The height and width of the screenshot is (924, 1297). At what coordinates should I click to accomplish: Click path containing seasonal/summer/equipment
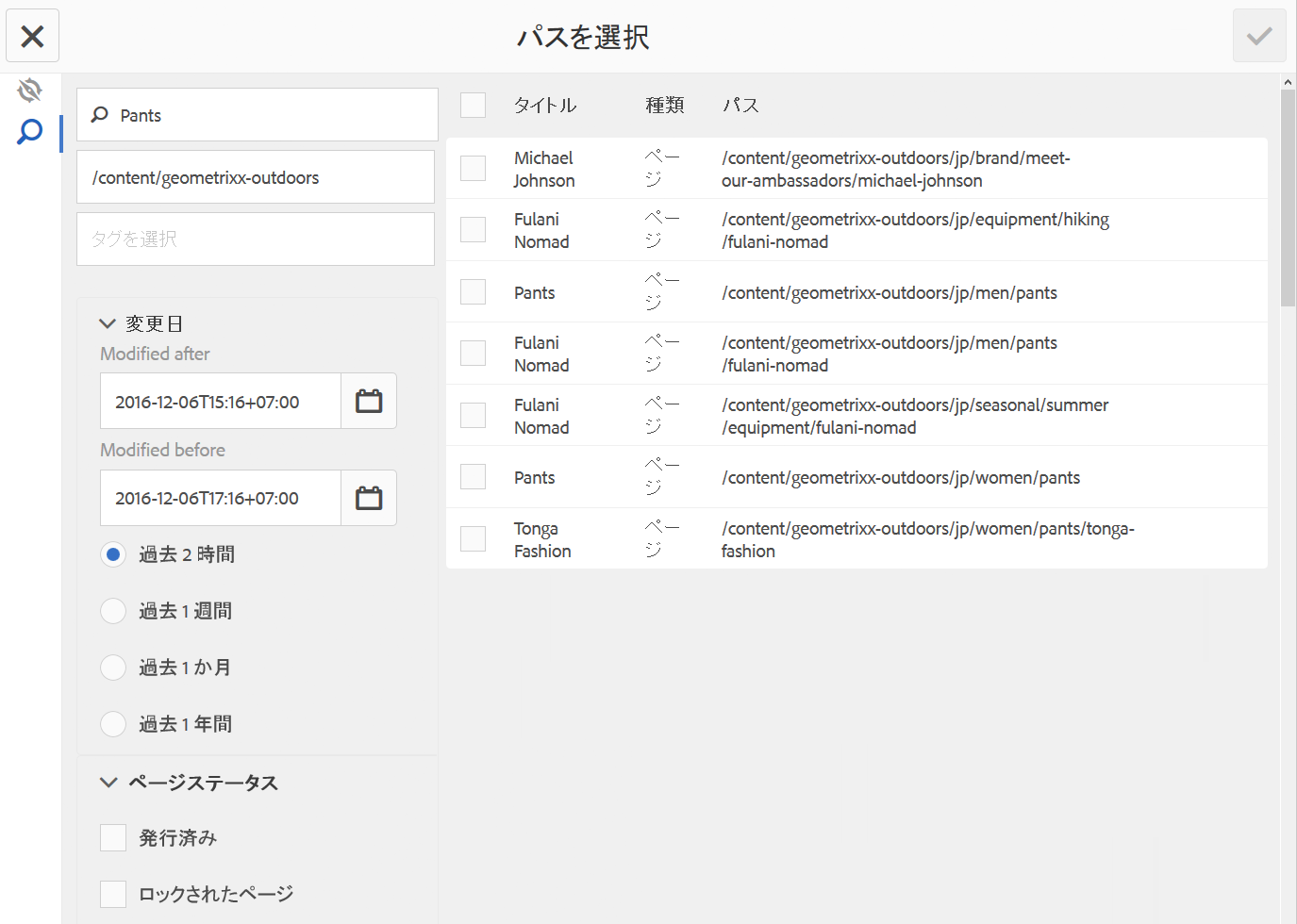915,416
